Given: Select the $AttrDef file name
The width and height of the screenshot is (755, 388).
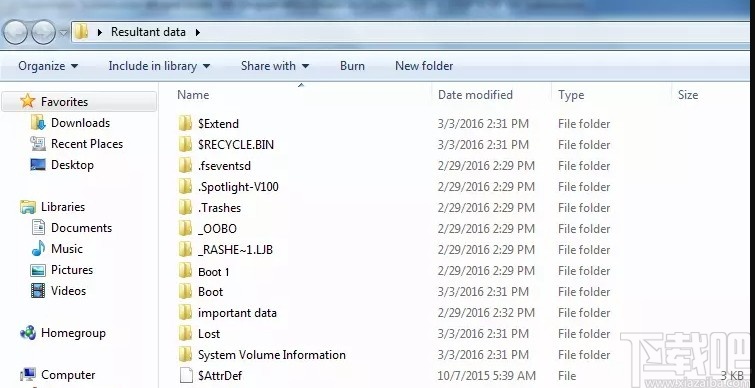Looking at the screenshot, I should [x=220, y=376].
